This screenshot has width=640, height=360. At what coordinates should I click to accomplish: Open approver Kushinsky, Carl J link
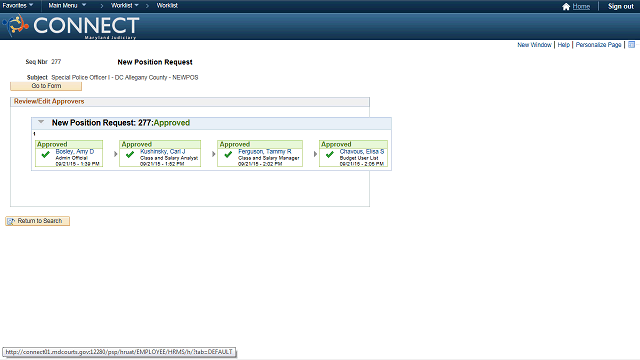(162, 151)
